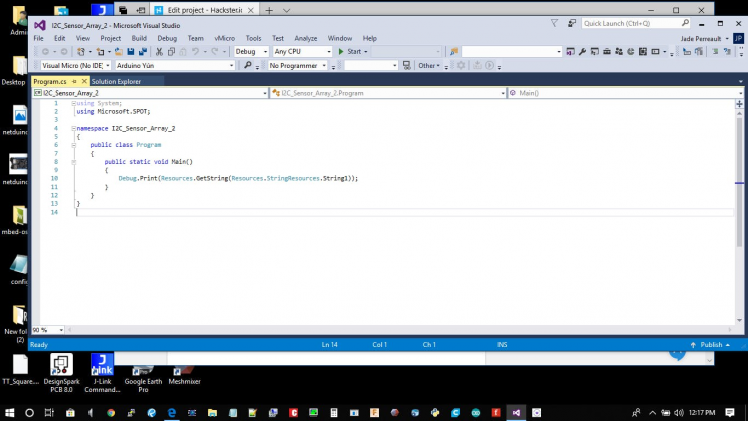Viewport: 748px width, 421px height.
Task: Open the J-Link Commander desktop shortcut
Action: click(102, 373)
